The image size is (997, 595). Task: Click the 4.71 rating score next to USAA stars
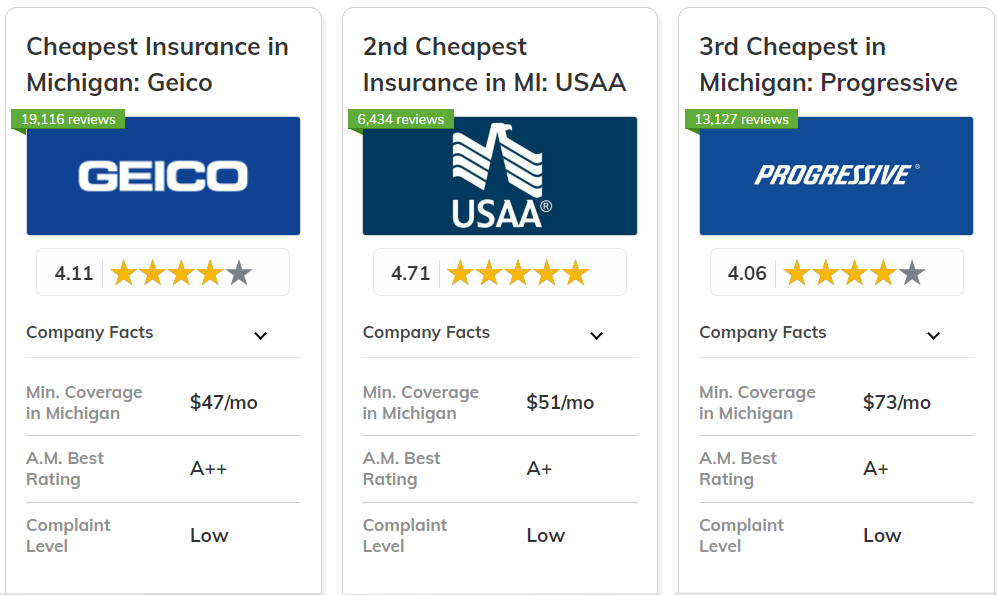408,271
